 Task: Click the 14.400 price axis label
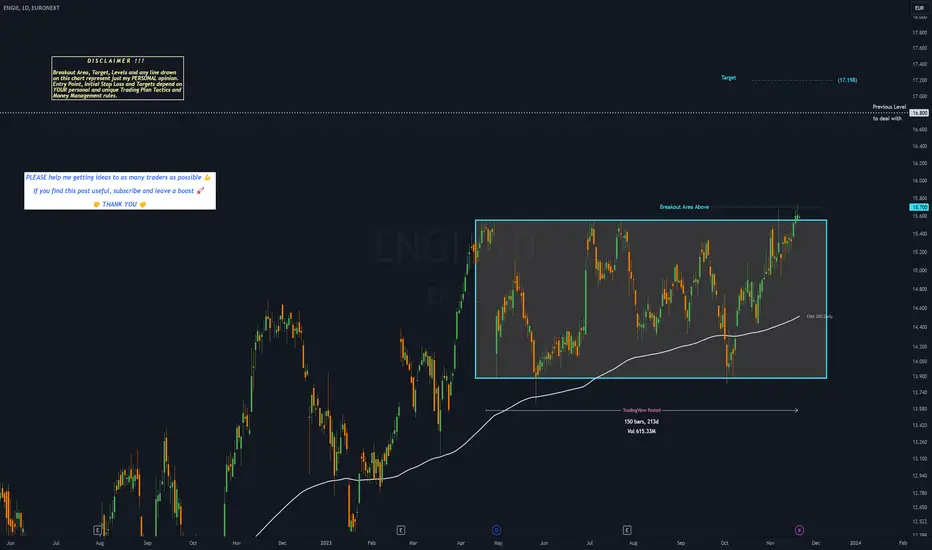point(919,327)
